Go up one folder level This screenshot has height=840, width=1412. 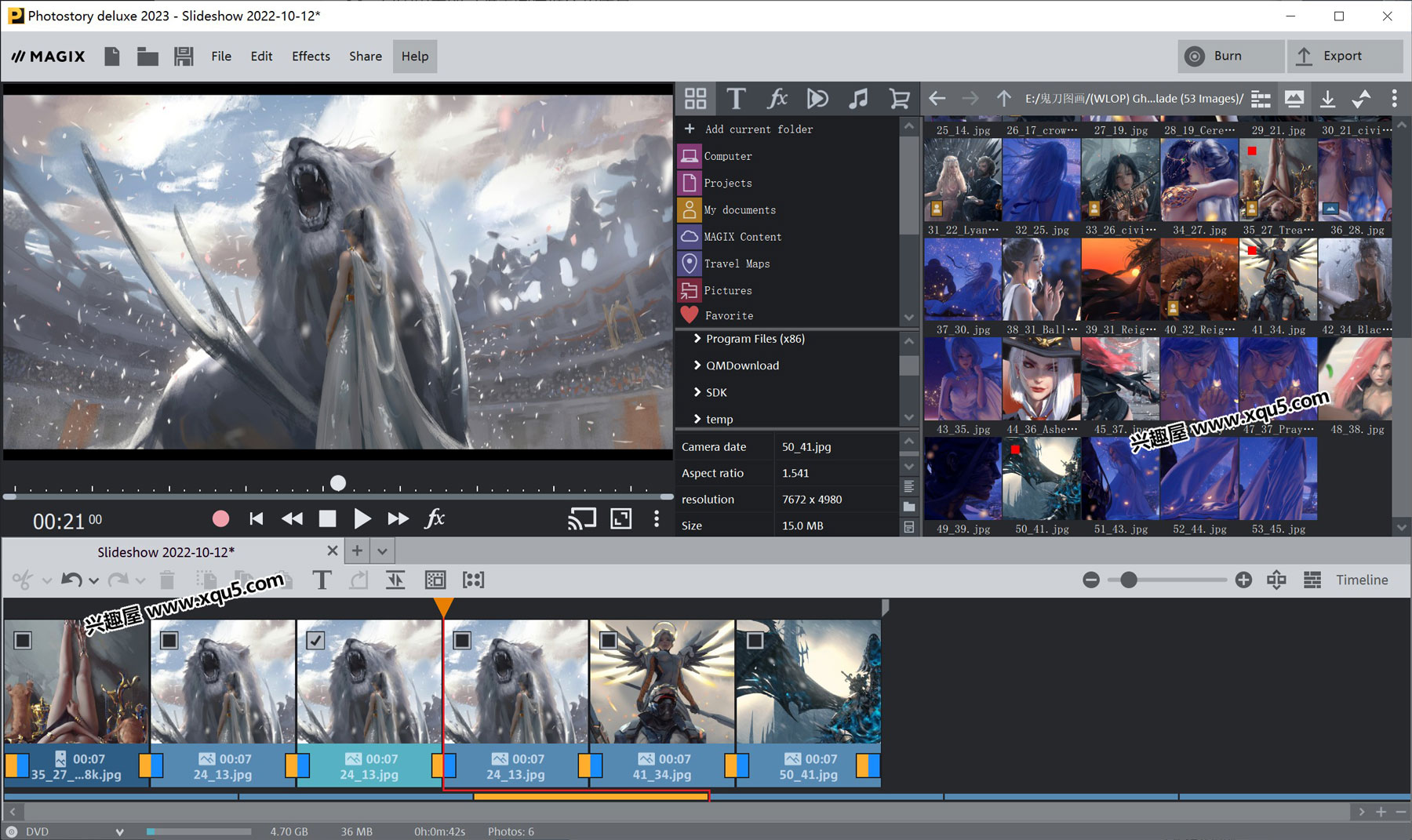[1003, 99]
